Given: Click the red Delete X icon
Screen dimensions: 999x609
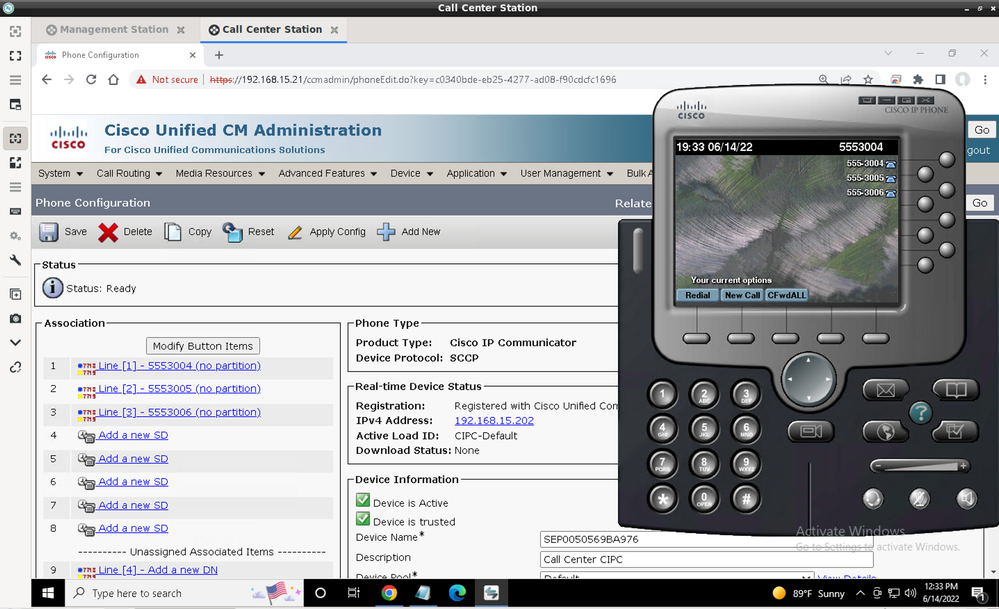Looking at the screenshot, I should tap(108, 232).
